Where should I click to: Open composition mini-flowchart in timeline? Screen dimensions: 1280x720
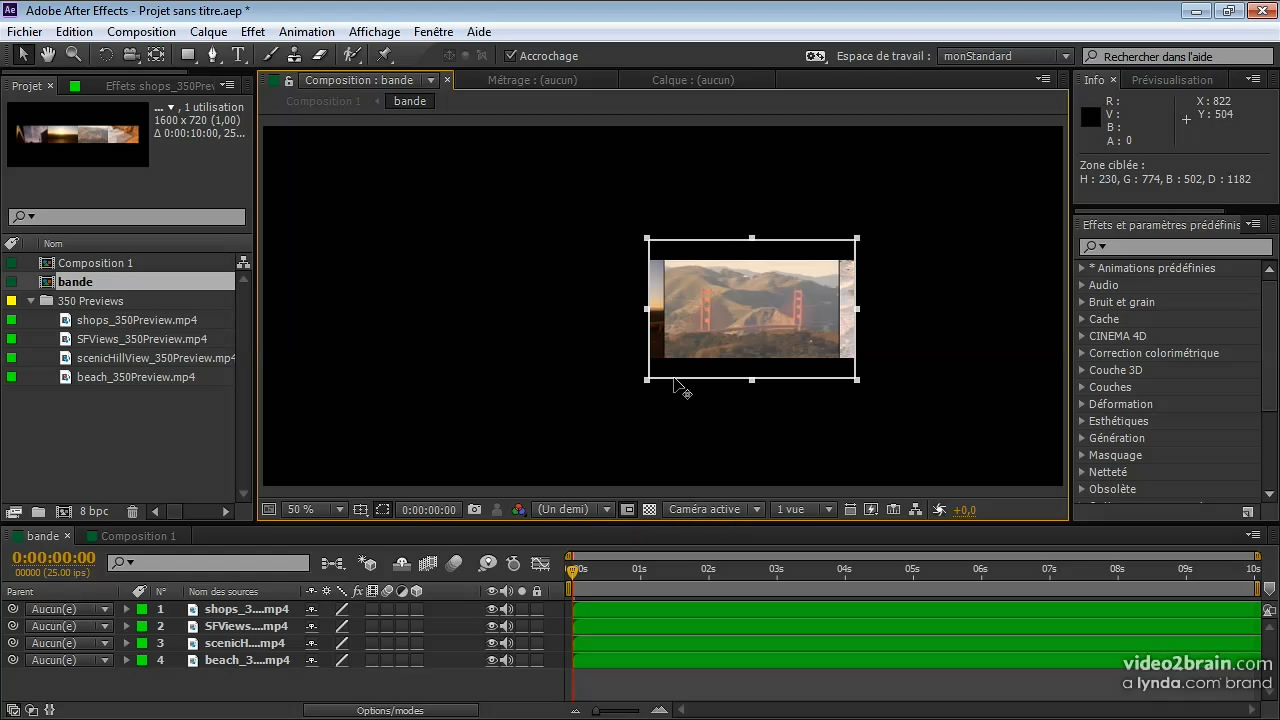point(333,564)
